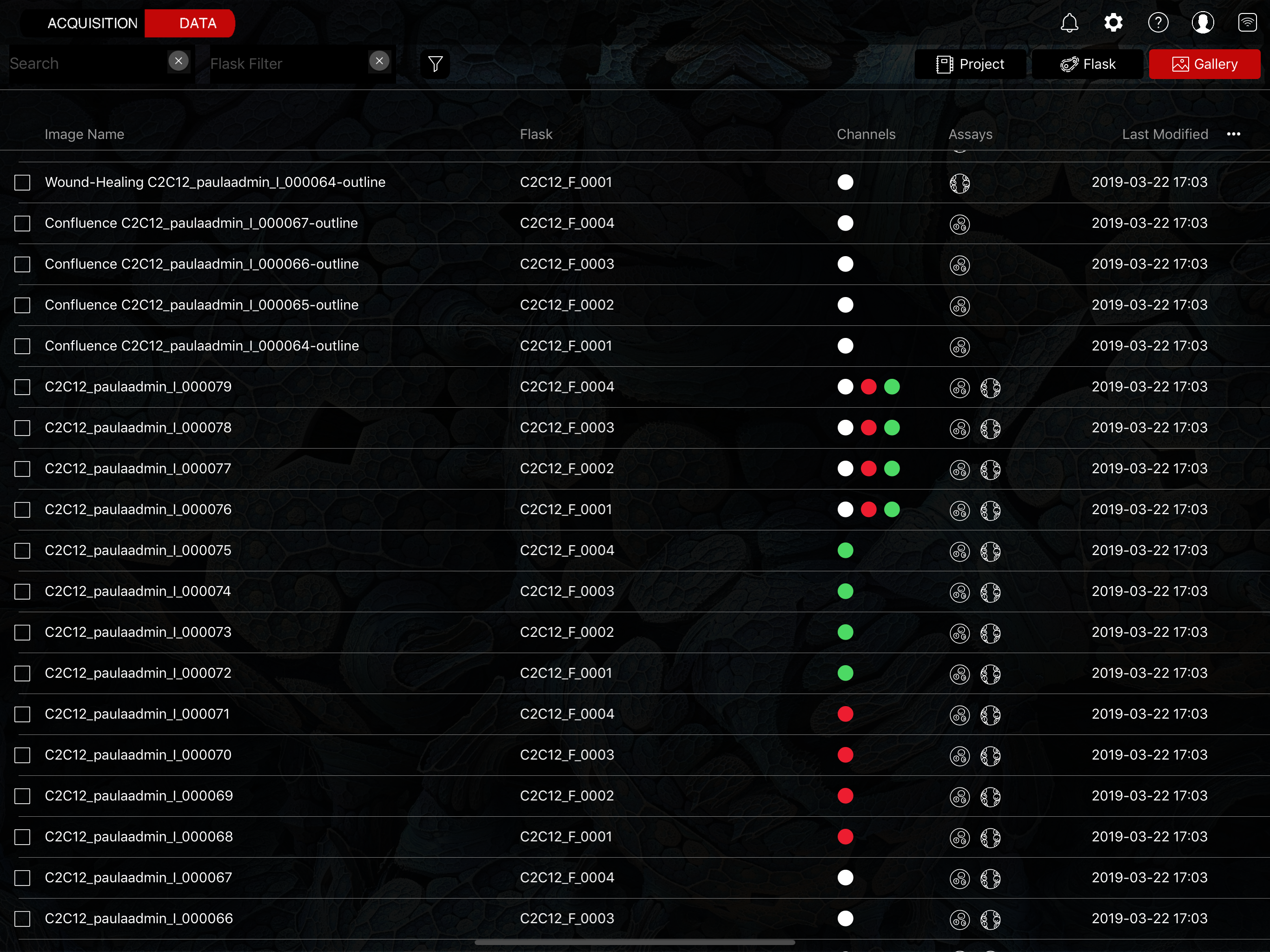1270x952 pixels.
Task: Click the red channel dot for C2C12_paulaadmin_I_000079
Action: (869, 387)
